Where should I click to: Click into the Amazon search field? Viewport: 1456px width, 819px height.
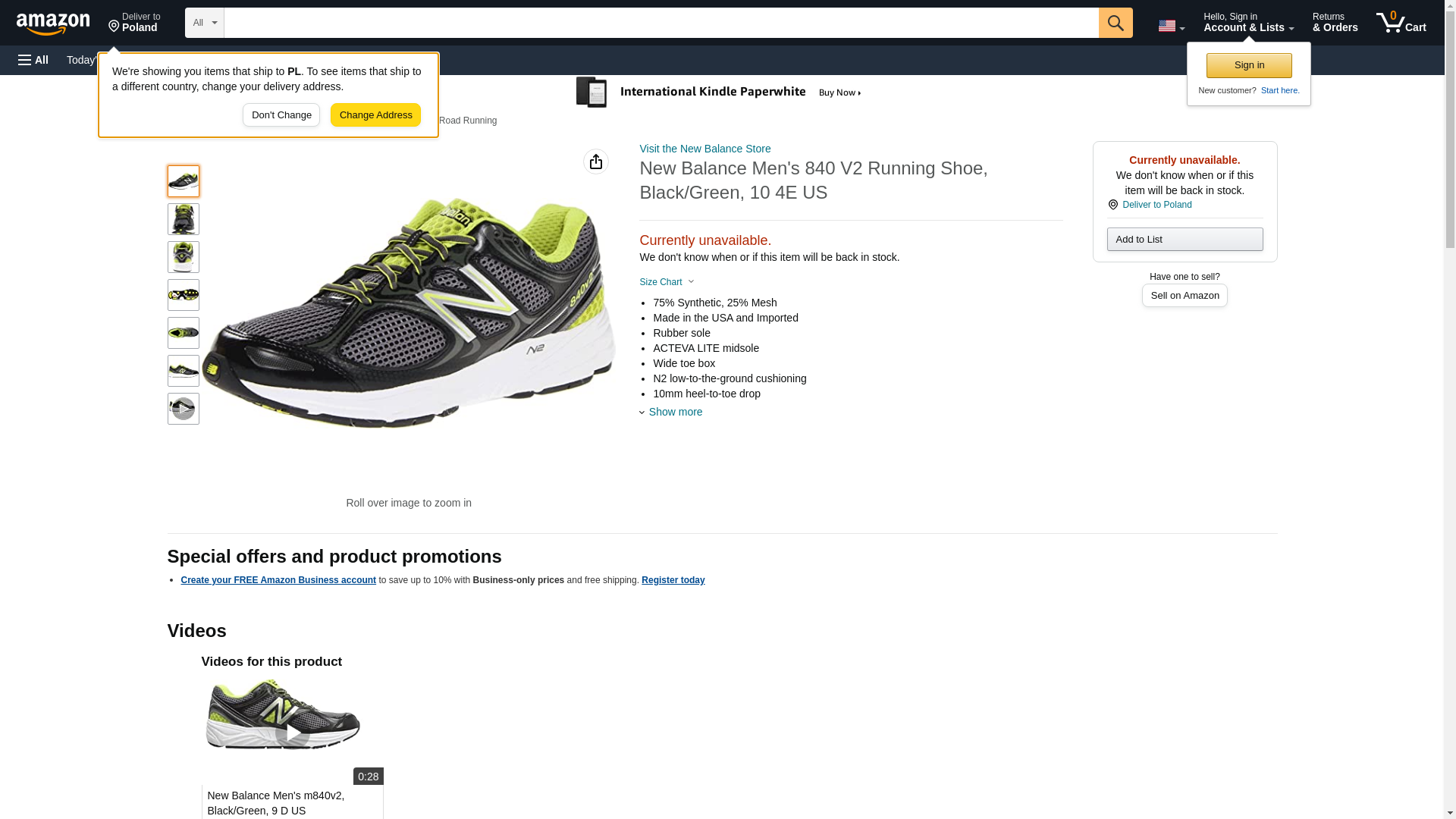tap(660, 23)
